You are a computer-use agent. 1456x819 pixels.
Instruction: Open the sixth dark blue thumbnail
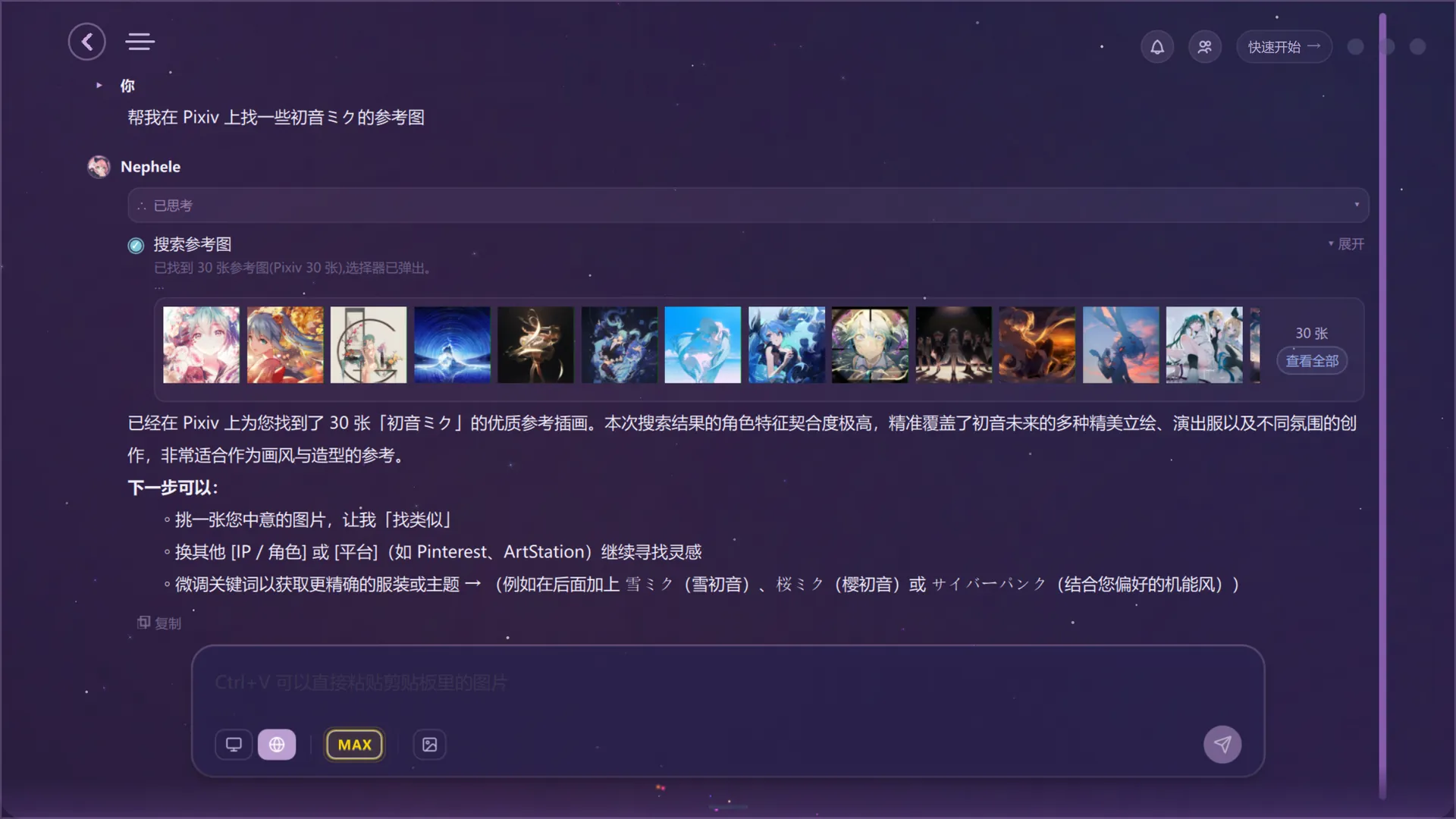tap(620, 345)
